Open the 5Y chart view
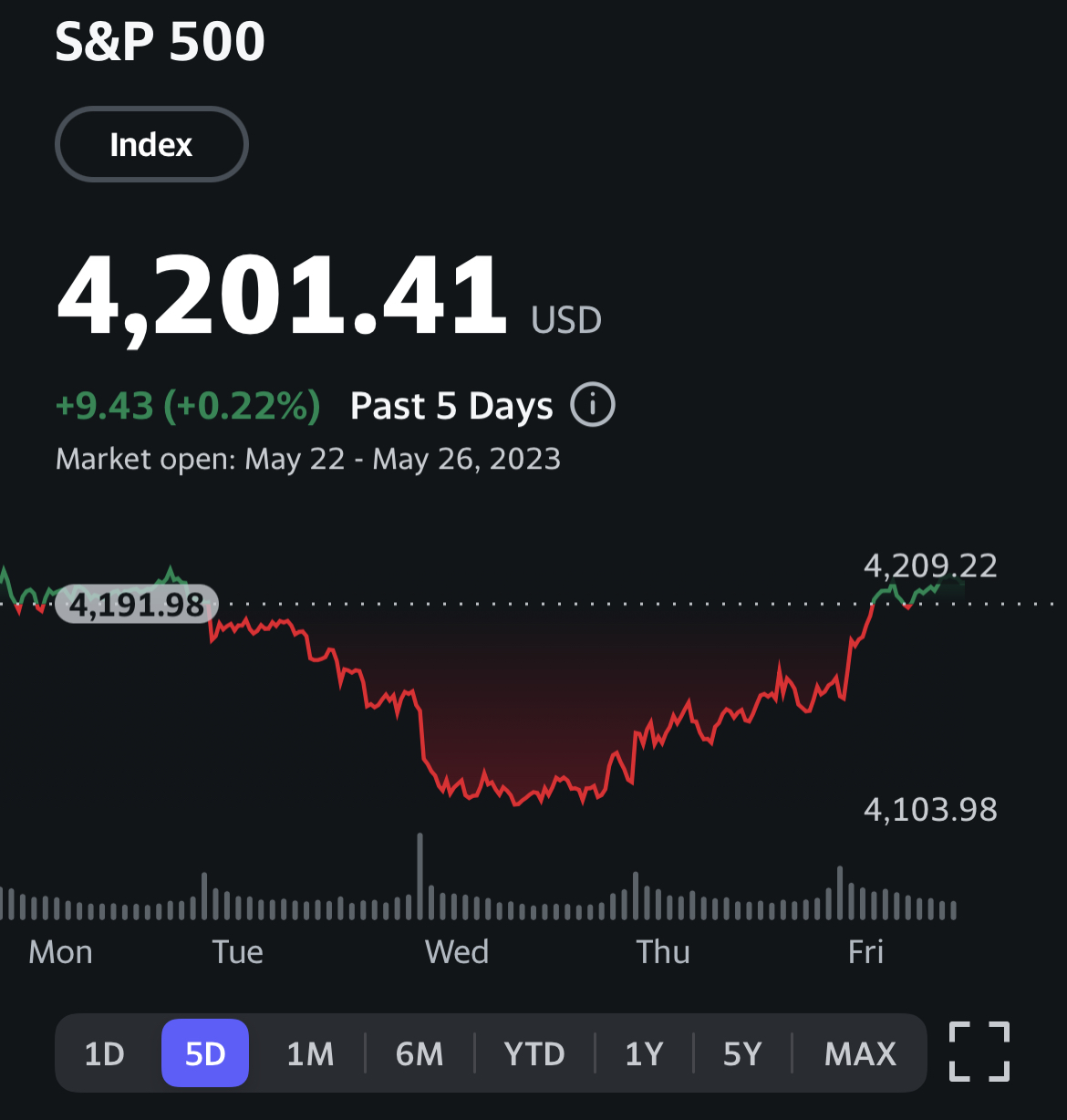This screenshot has width=1067, height=1120. pyautogui.click(x=742, y=1053)
